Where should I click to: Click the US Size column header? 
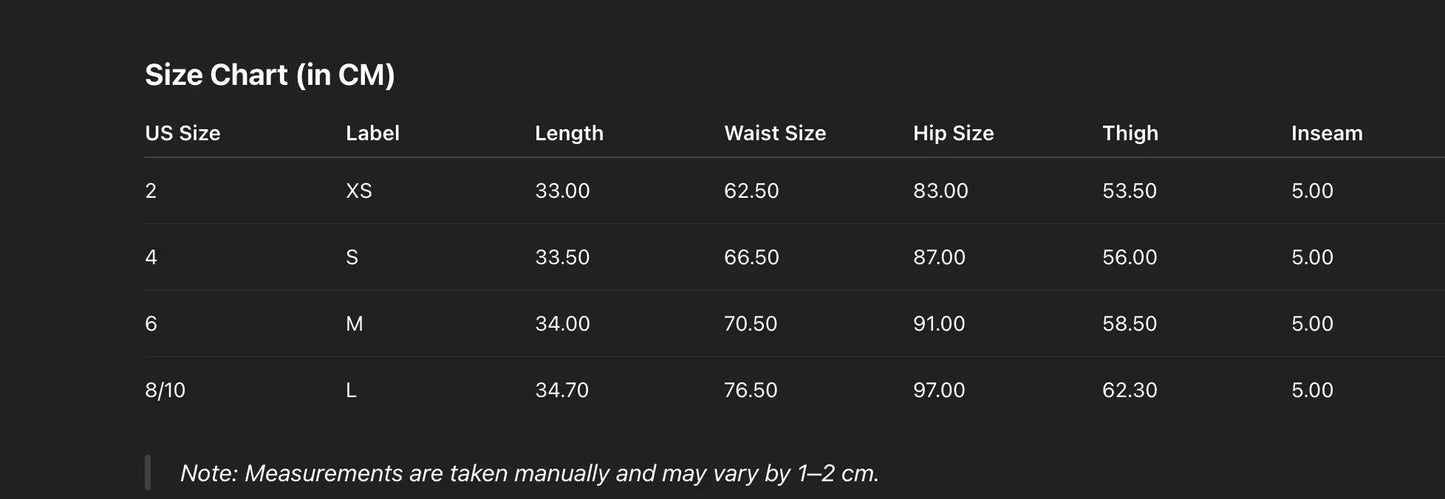tap(183, 133)
